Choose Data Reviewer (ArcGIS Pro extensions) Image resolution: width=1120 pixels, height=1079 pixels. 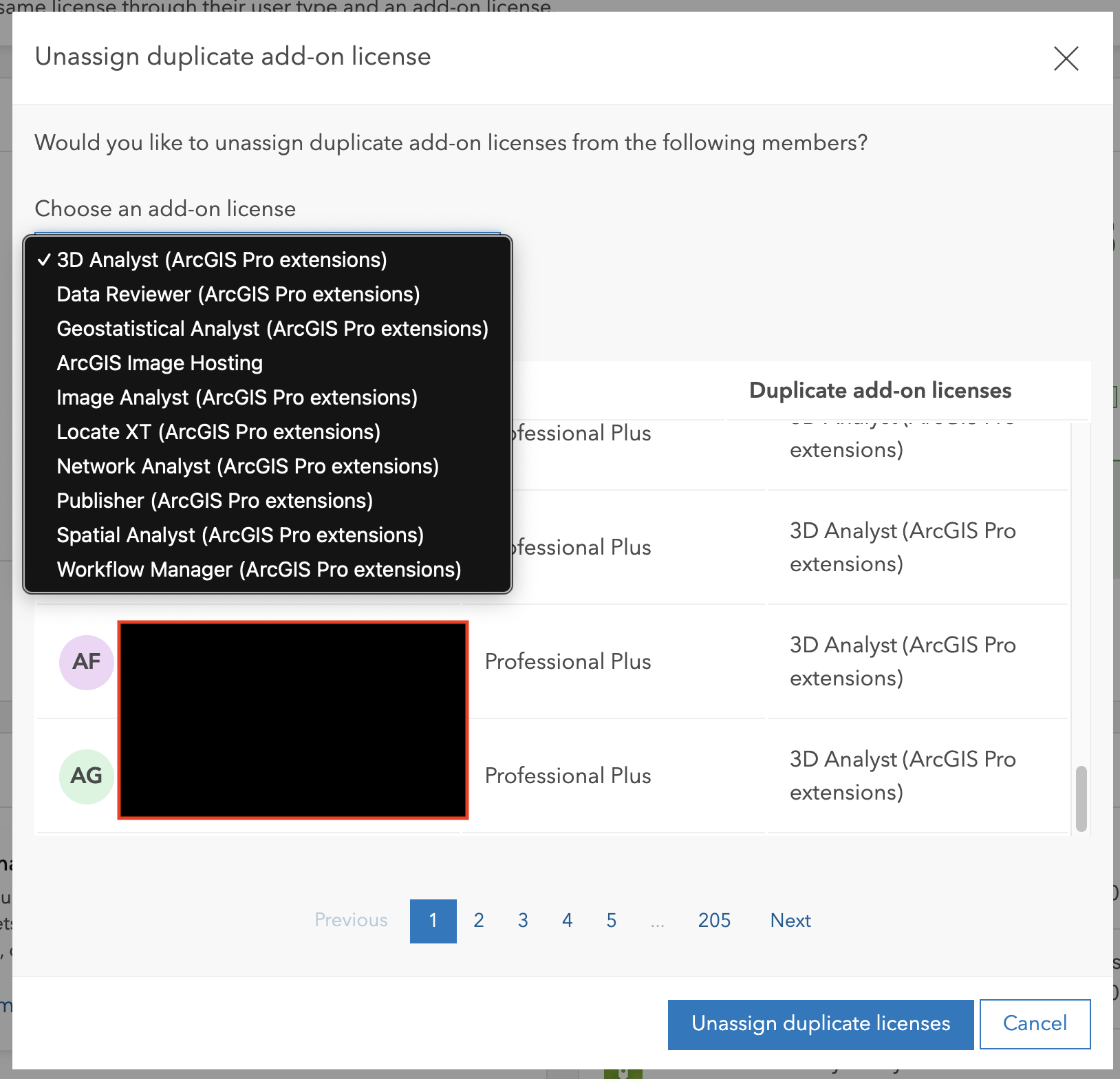point(268,295)
